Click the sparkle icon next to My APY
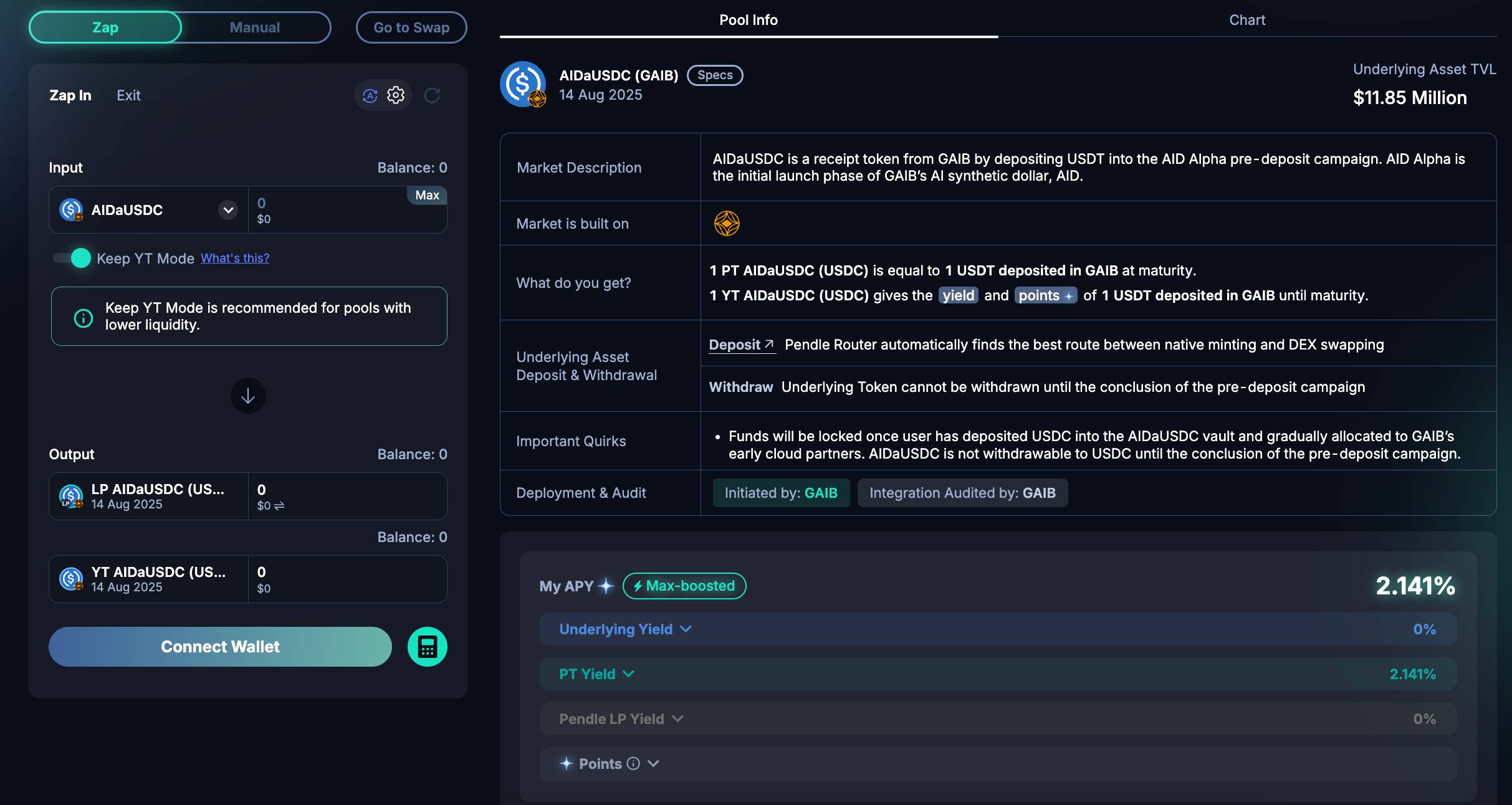The height and width of the screenshot is (805, 1512). pos(606,586)
